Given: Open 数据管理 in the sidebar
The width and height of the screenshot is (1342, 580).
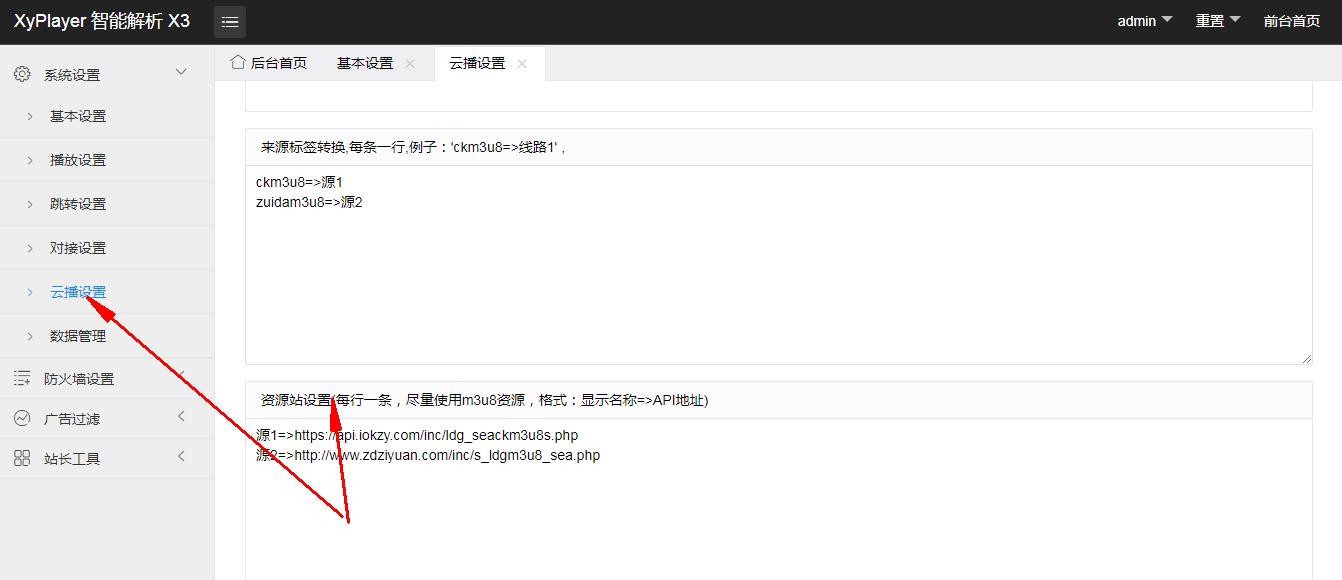Looking at the screenshot, I should point(78,336).
